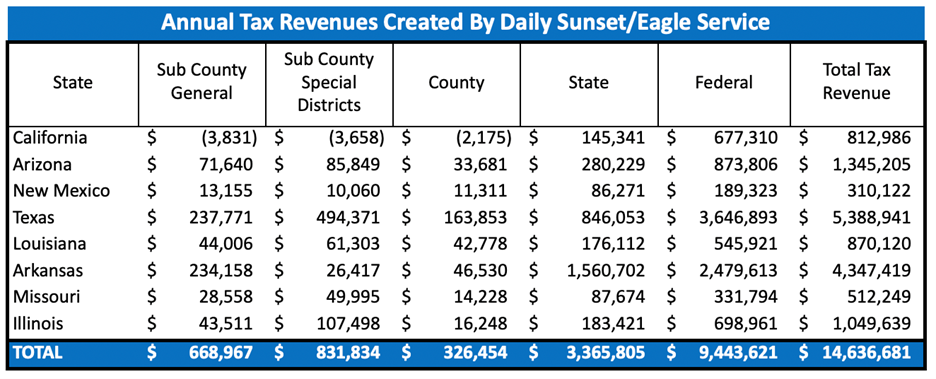This screenshot has height=379, width=936.
Task: Click the Federal column header
Action: pos(724,82)
